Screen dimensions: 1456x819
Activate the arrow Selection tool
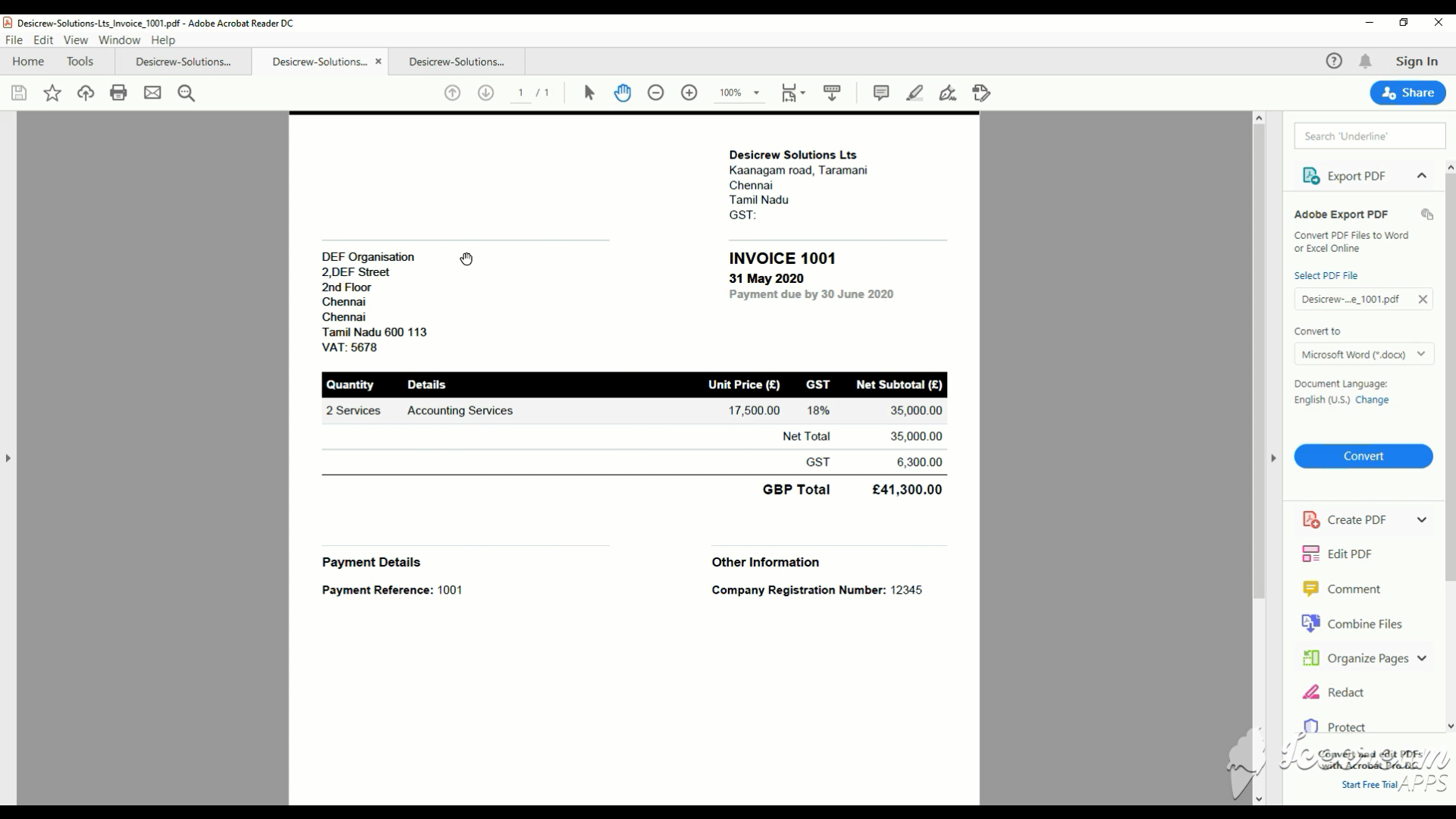(589, 93)
